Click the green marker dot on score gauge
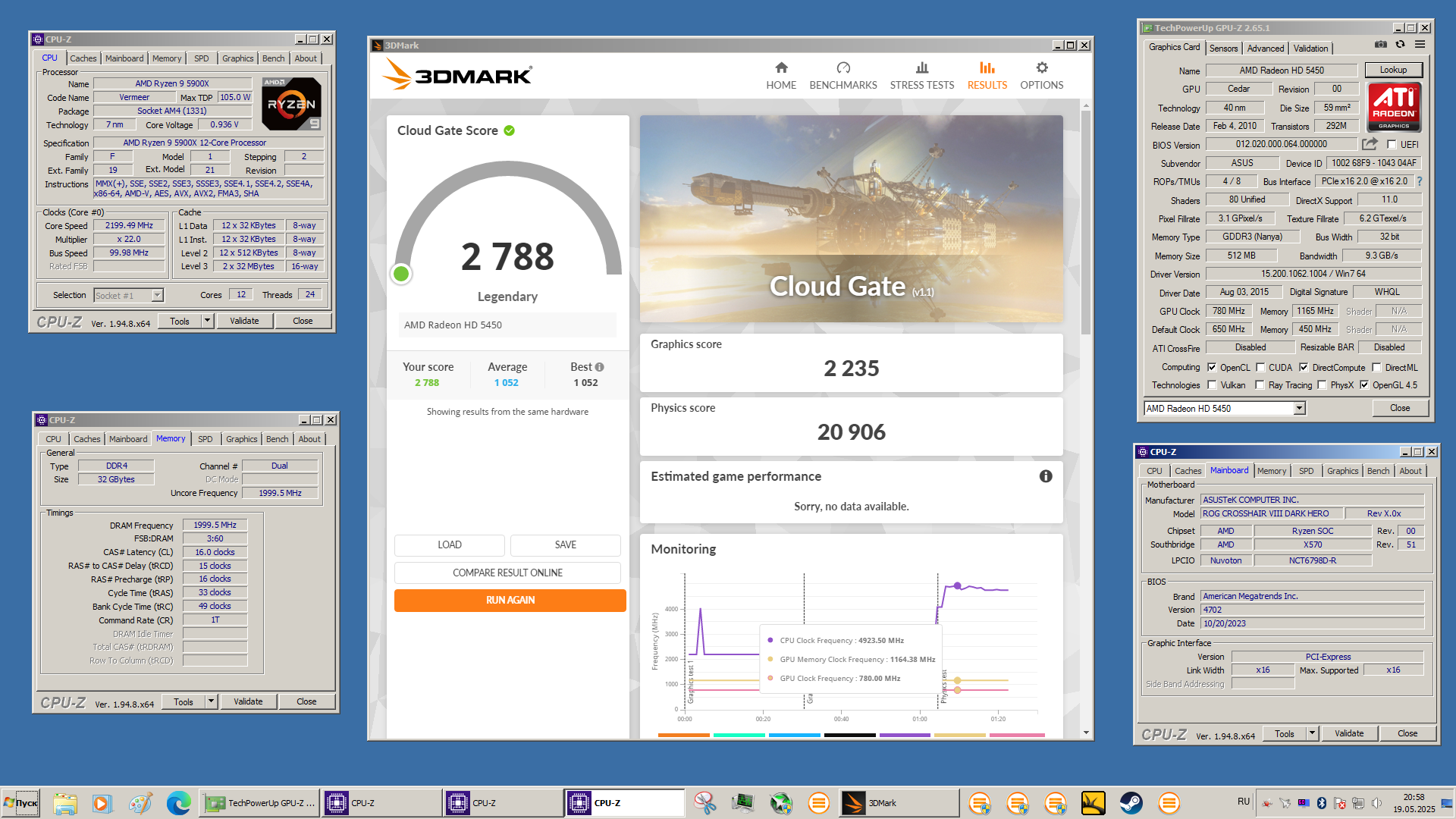The height and width of the screenshot is (819, 1456). click(x=401, y=274)
